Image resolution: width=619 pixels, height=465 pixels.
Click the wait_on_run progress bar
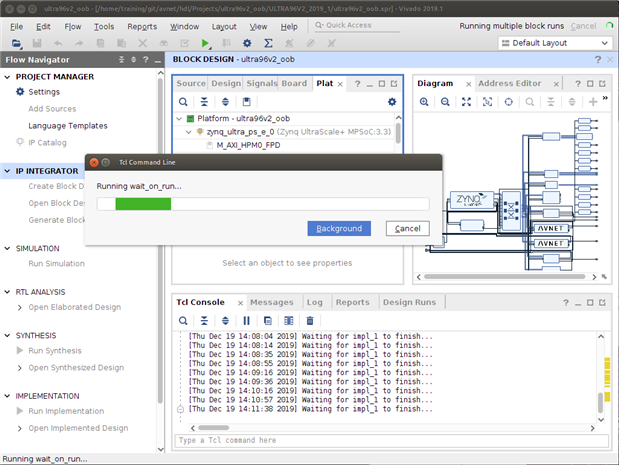[x=262, y=204]
